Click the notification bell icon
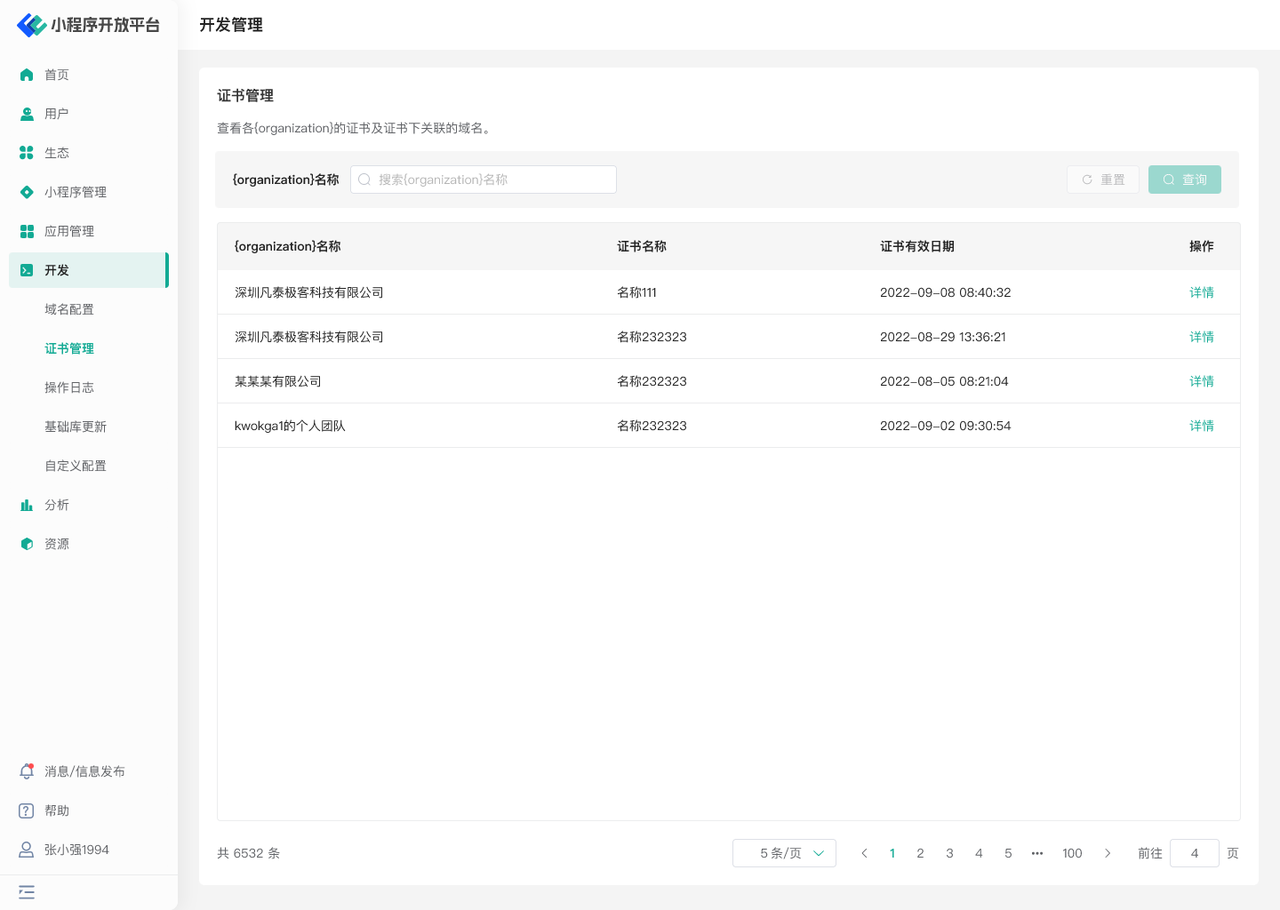The image size is (1280, 910). point(27,771)
